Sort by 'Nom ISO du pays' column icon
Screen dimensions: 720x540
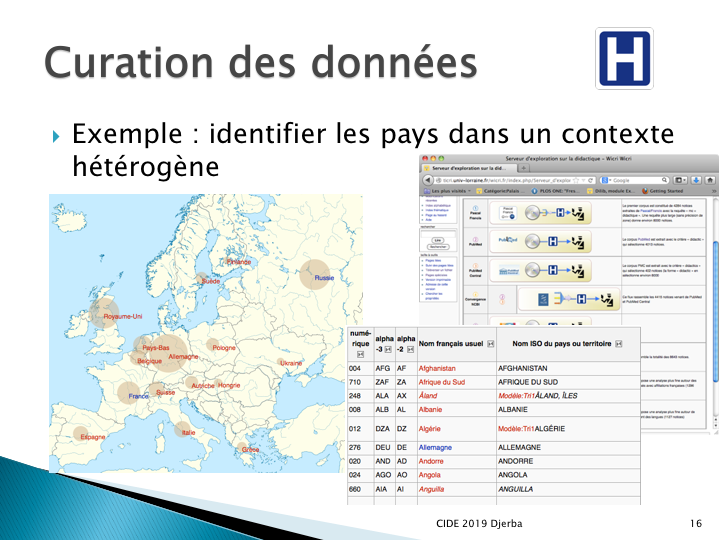(618, 344)
